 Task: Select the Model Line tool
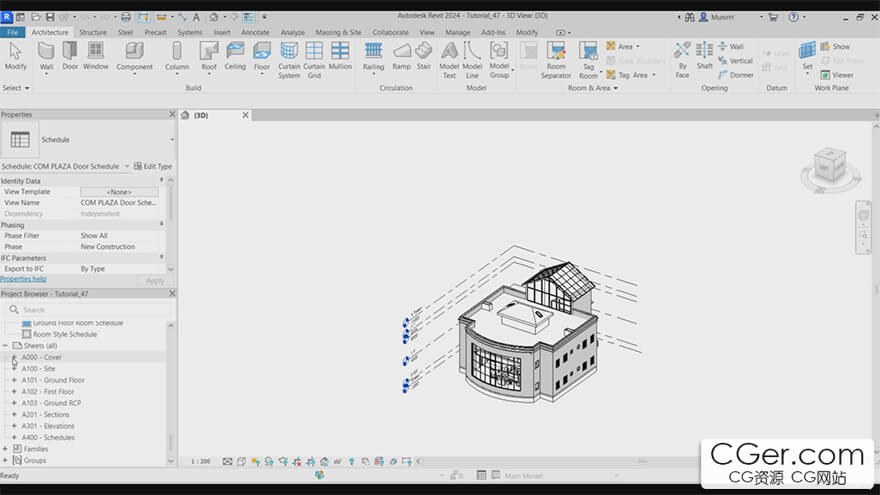(x=472, y=59)
